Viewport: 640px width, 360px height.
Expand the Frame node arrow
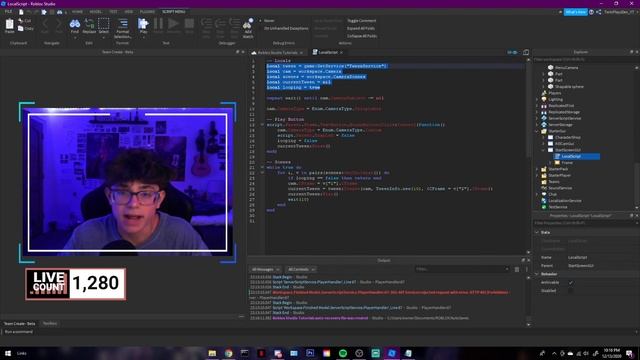[x=550, y=163]
